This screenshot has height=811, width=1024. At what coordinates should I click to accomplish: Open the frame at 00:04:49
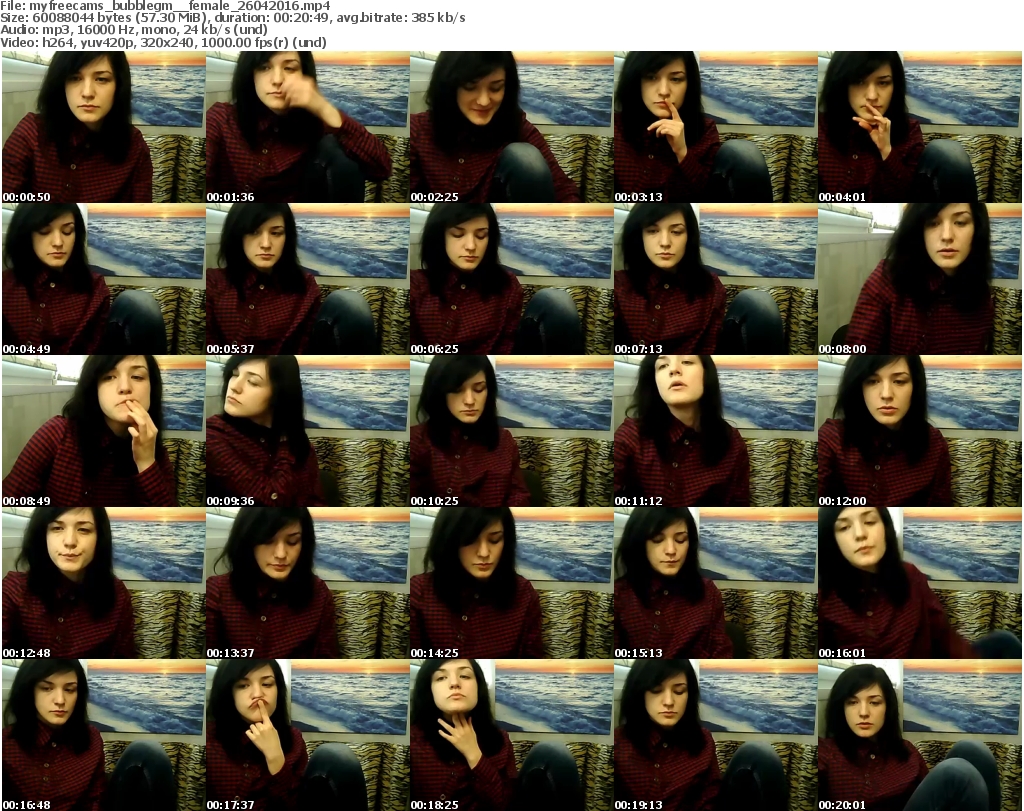(x=104, y=279)
